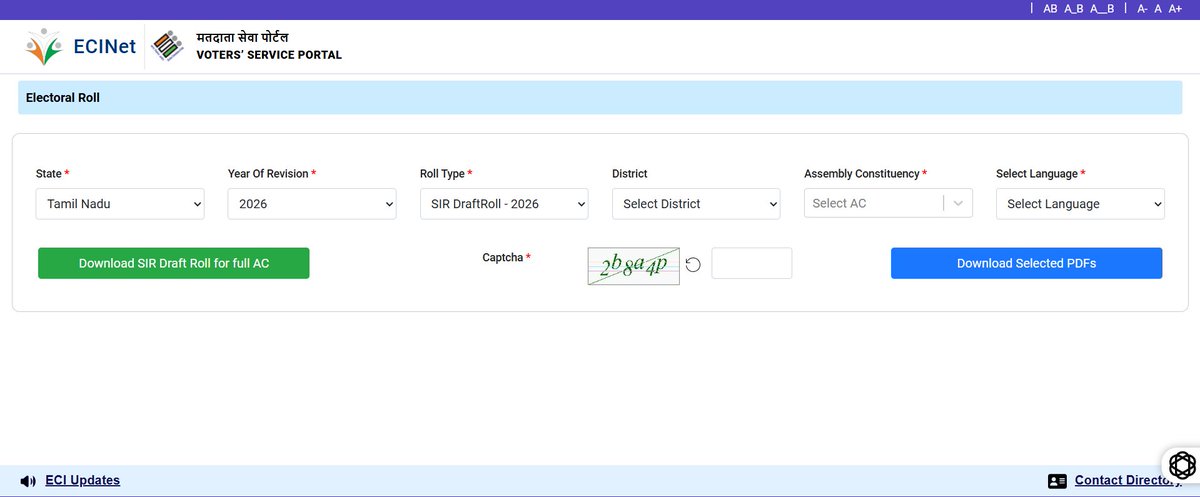
Task: Expand the Assembly Constituency chevron arrow
Action: pos(958,203)
